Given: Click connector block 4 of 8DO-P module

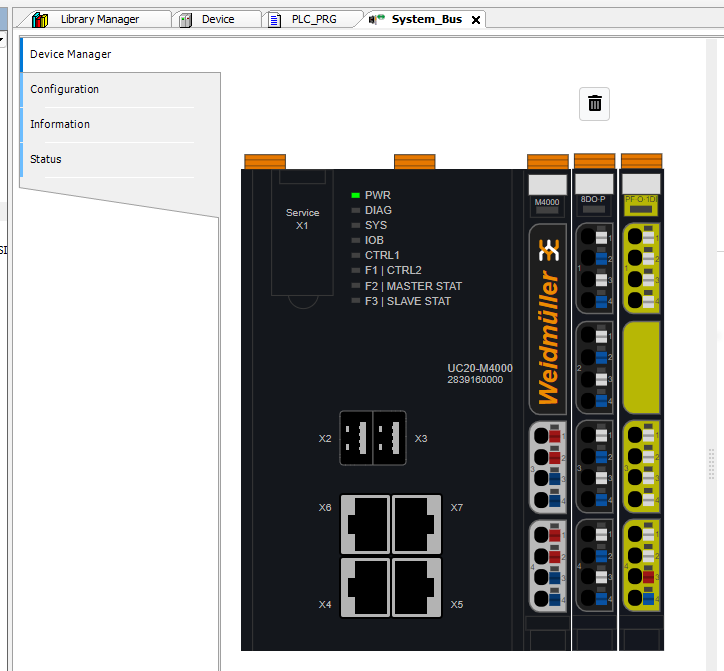Looking at the screenshot, I should (x=595, y=566).
